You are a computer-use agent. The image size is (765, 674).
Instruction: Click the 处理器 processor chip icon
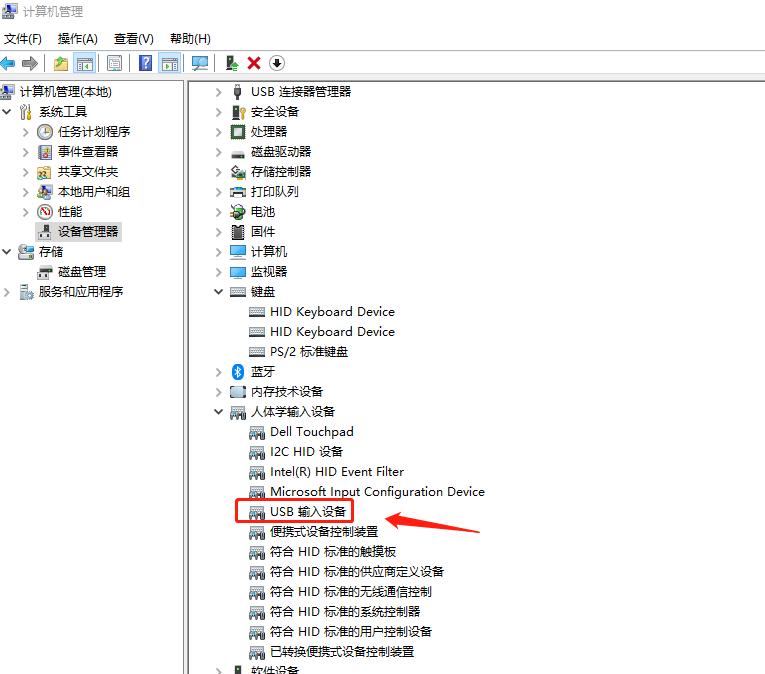(238, 132)
